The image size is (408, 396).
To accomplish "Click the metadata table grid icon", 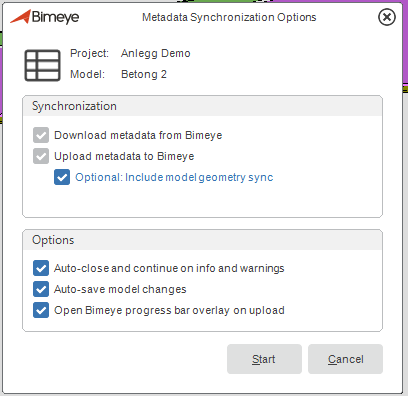I will pos(42,65).
